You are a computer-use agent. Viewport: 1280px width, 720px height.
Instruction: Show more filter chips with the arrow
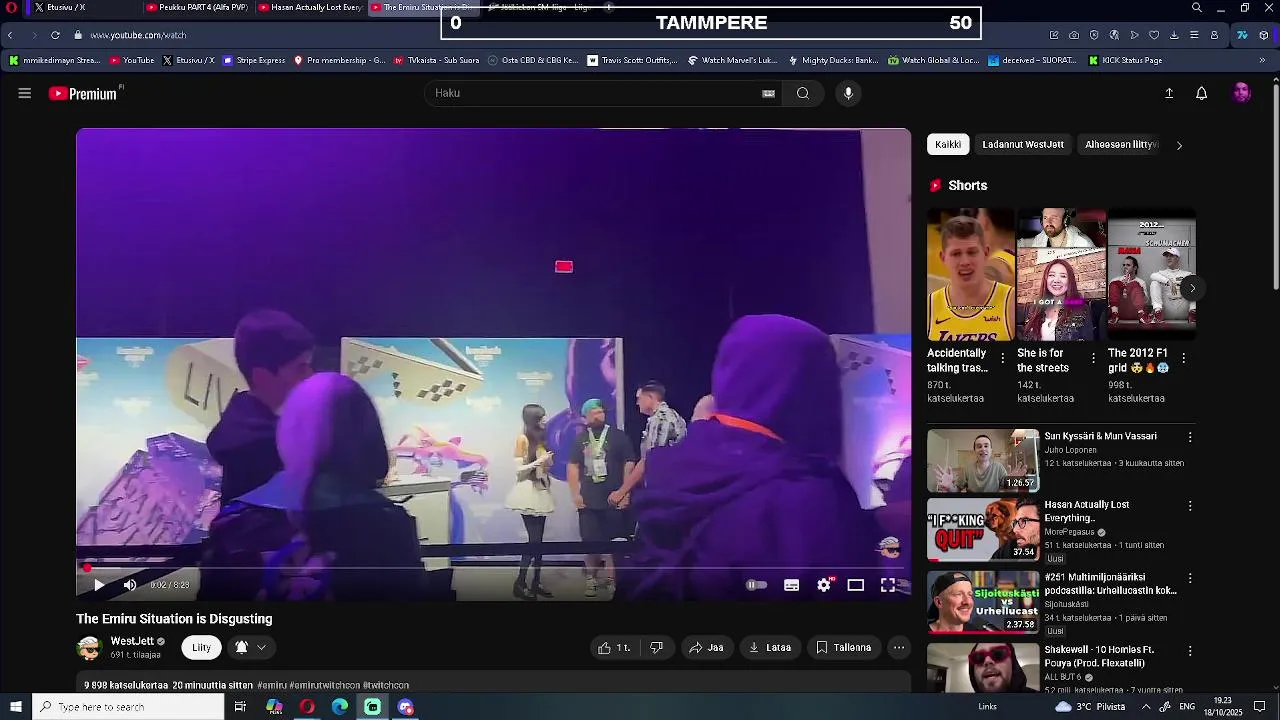[1179, 145]
